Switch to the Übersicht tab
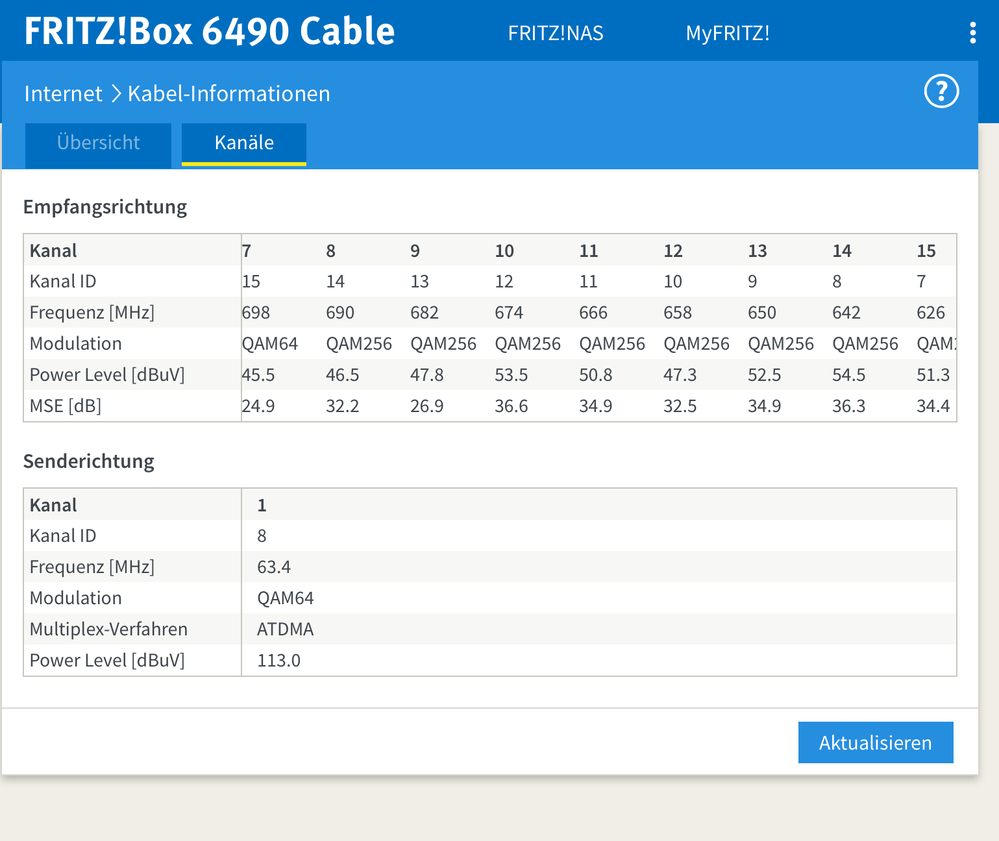The height and width of the screenshot is (841, 999). (98, 143)
